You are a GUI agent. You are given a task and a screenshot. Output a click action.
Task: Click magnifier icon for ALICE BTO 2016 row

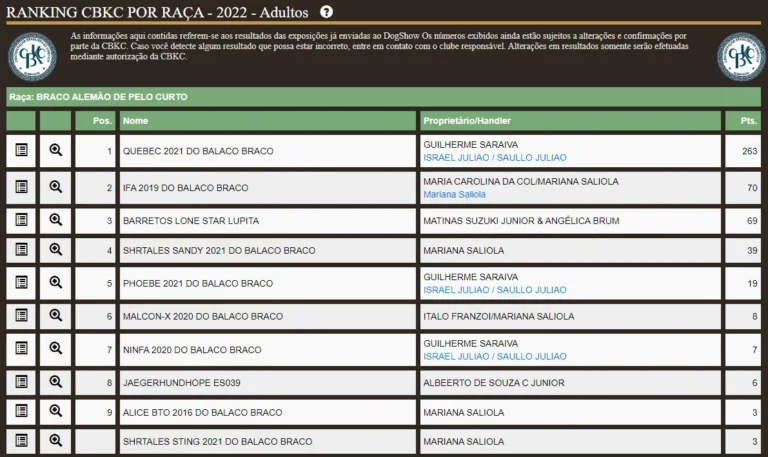[56, 411]
